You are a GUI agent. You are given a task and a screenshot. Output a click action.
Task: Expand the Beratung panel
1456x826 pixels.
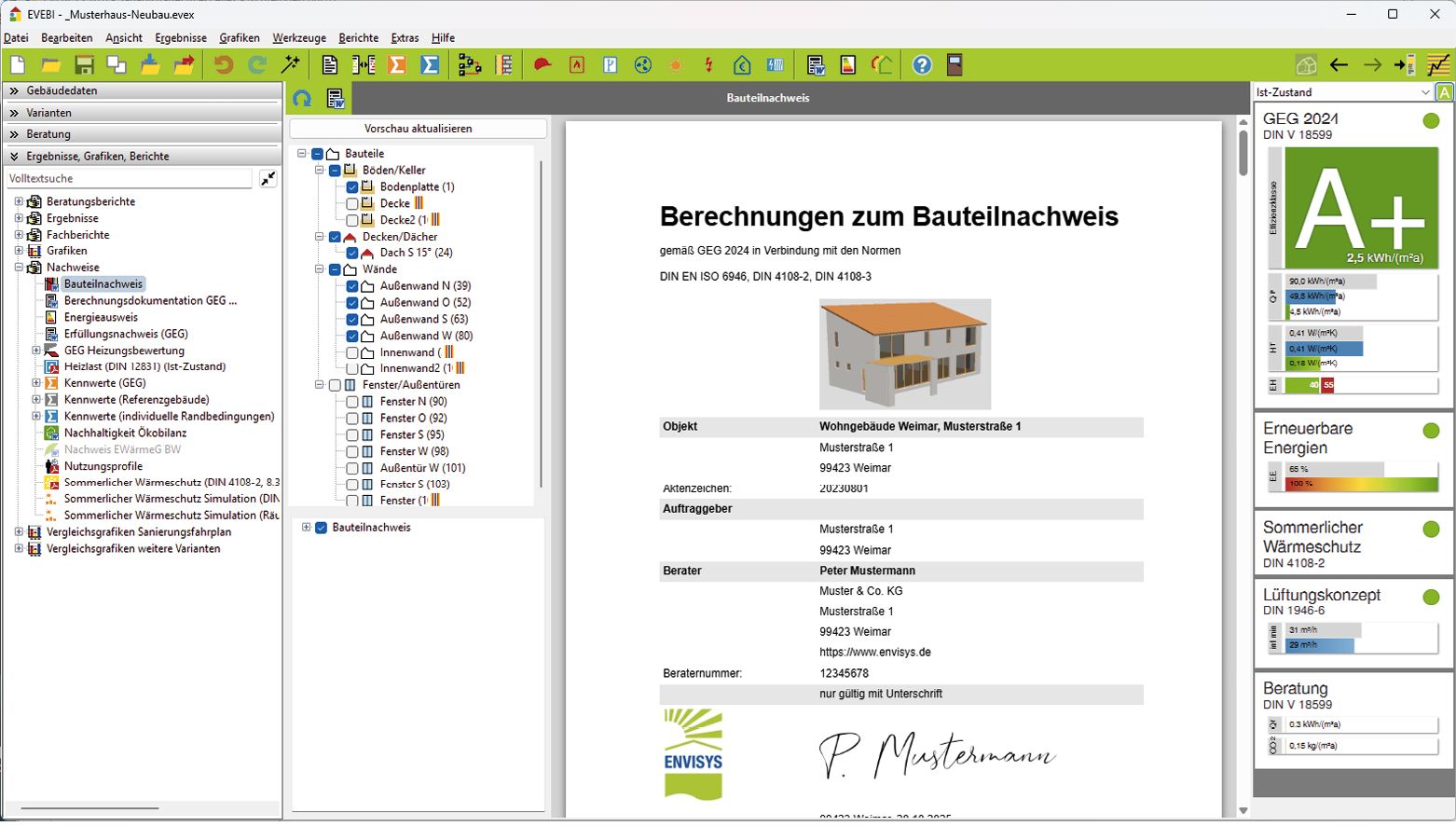143,134
